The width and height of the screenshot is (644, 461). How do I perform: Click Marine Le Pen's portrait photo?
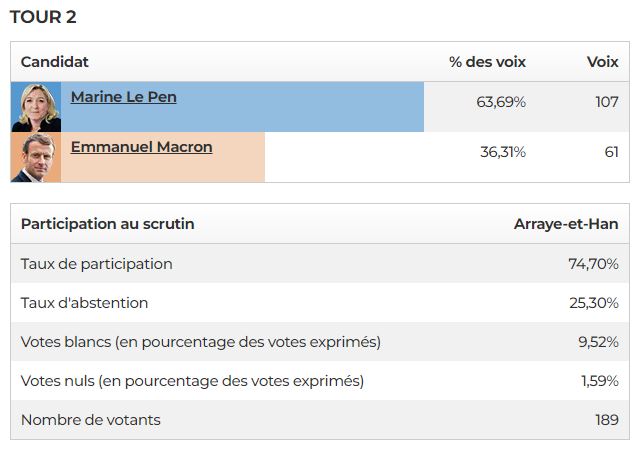[36, 107]
